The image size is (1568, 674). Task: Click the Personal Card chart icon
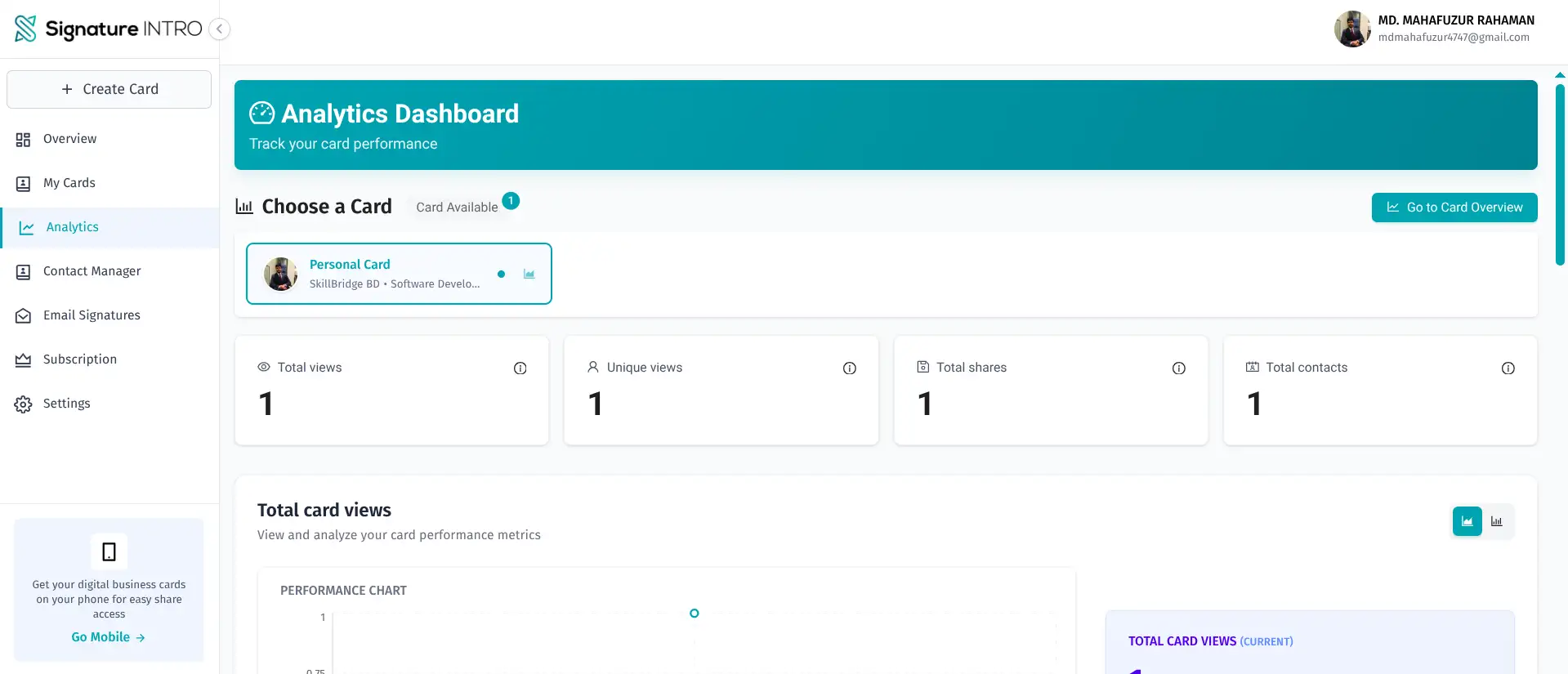click(x=529, y=275)
